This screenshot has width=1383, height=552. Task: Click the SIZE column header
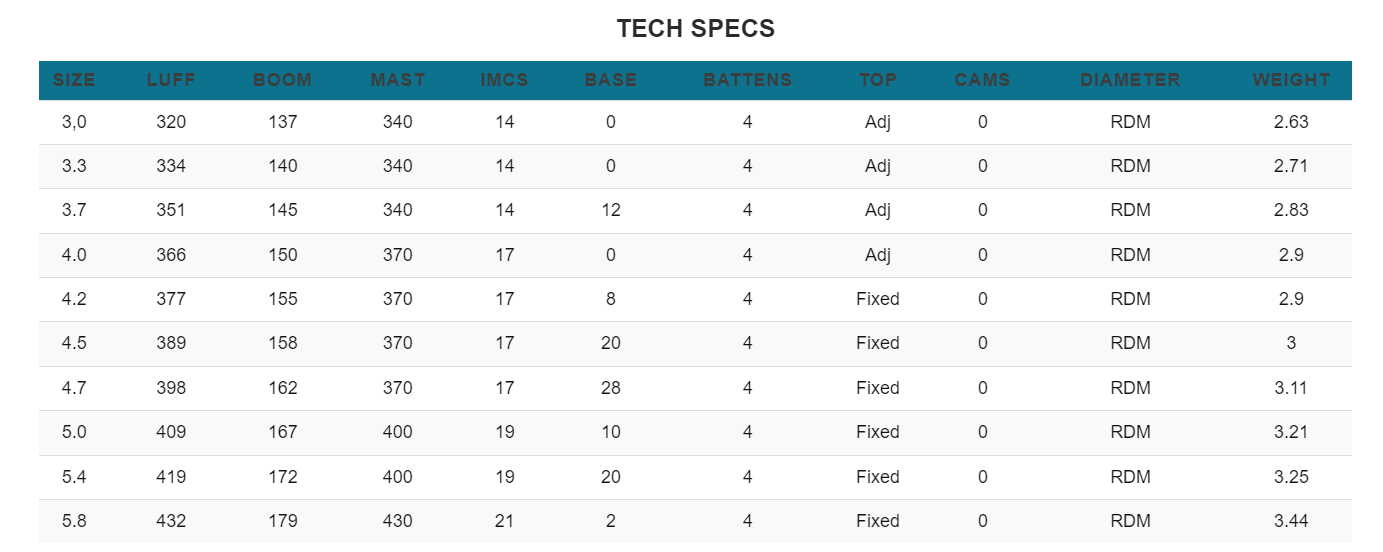pos(74,80)
